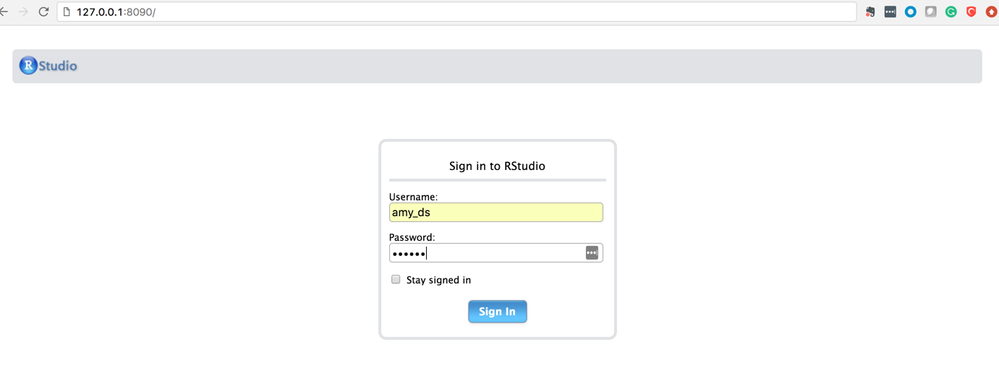
Task: Click the red shield extension icon
Action: pyautogui.click(x=972, y=12)
